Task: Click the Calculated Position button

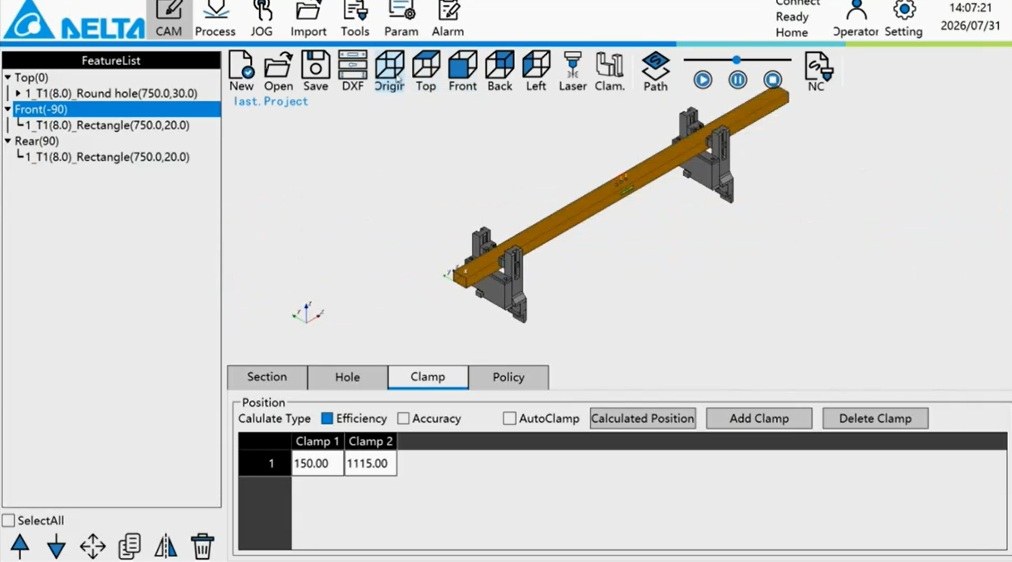Action: 643,418
